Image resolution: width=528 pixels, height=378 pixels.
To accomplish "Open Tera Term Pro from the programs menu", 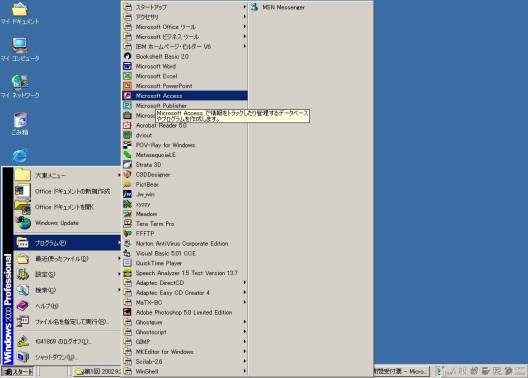I will pyautogui.click(x=185, y=224).
